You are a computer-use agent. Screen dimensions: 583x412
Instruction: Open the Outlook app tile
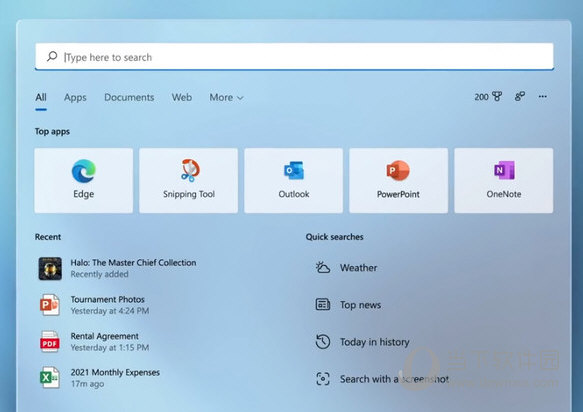[293, 180]
